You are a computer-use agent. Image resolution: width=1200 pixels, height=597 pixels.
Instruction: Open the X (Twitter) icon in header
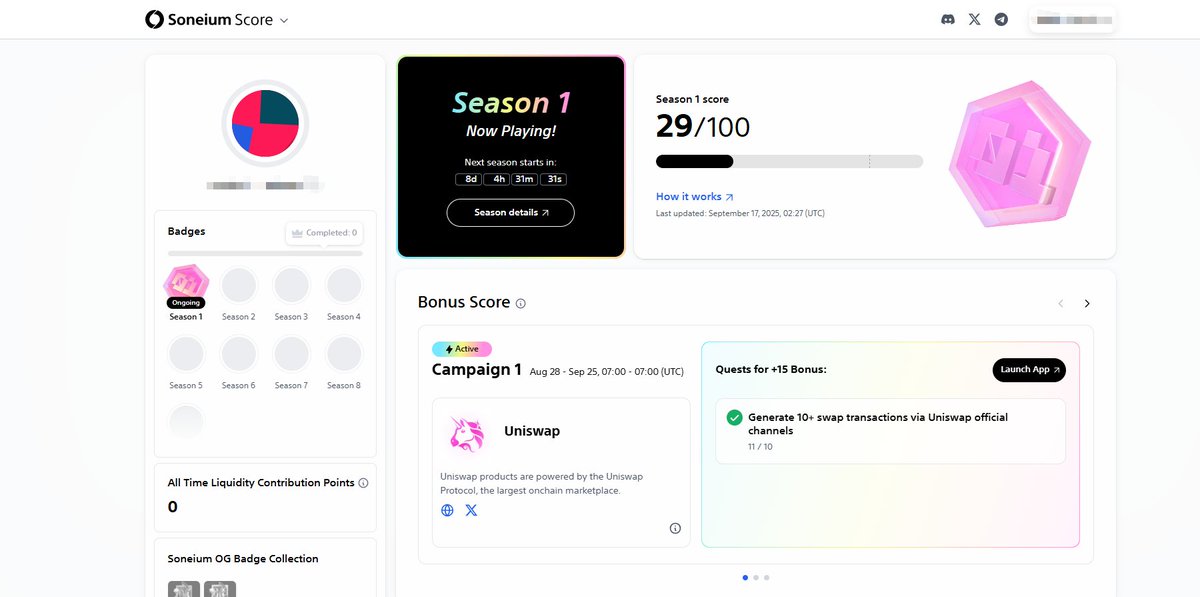coord(975,19)
